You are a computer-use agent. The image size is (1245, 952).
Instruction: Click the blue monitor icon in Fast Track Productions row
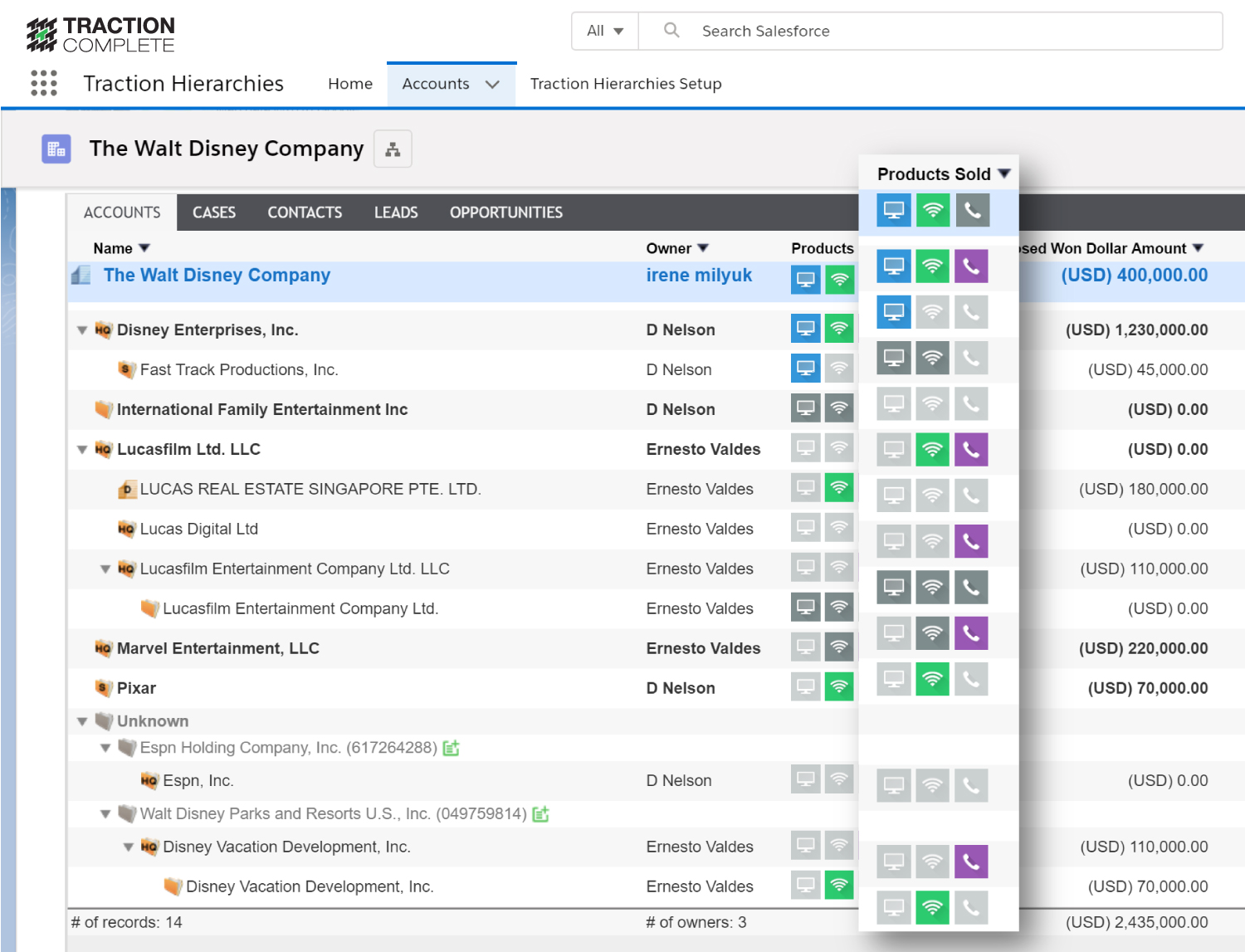805,369
